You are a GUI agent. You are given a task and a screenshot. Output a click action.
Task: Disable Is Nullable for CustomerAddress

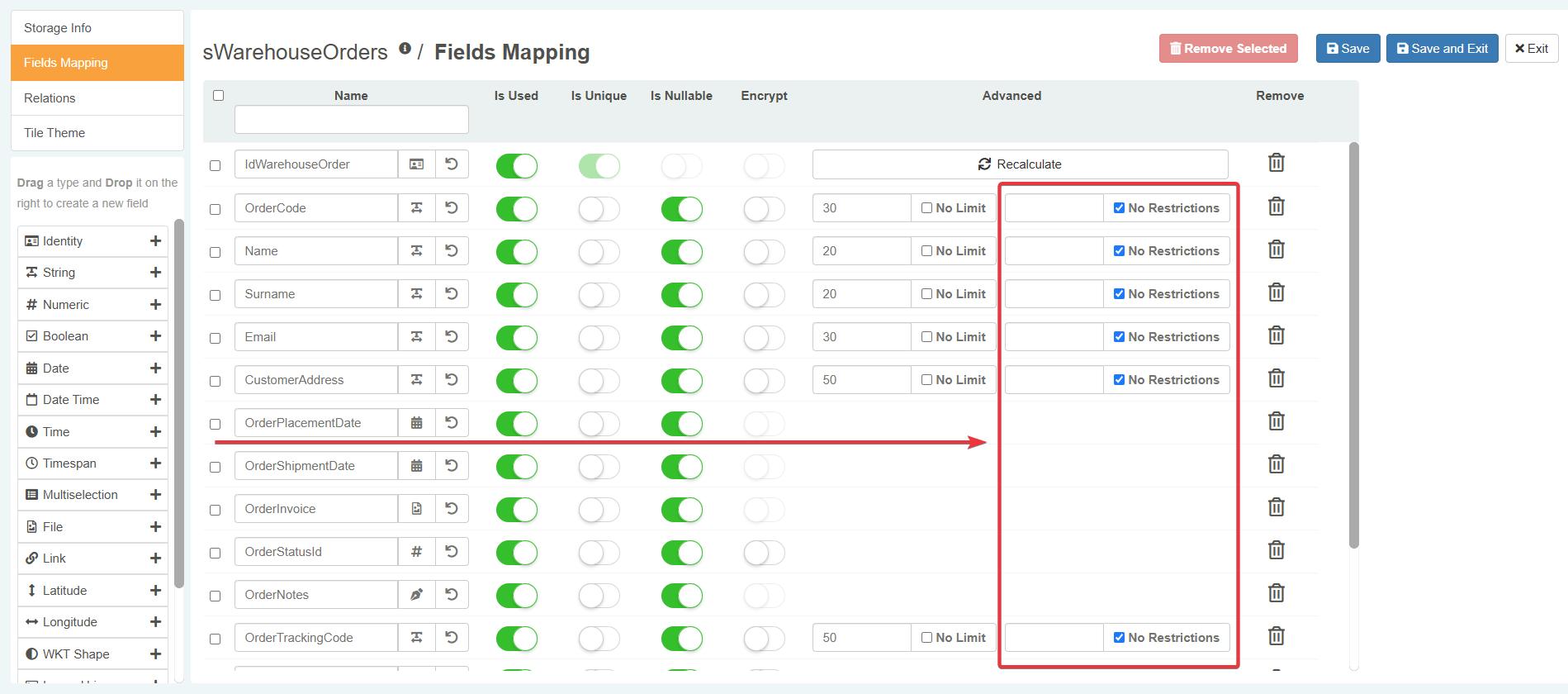681,381
